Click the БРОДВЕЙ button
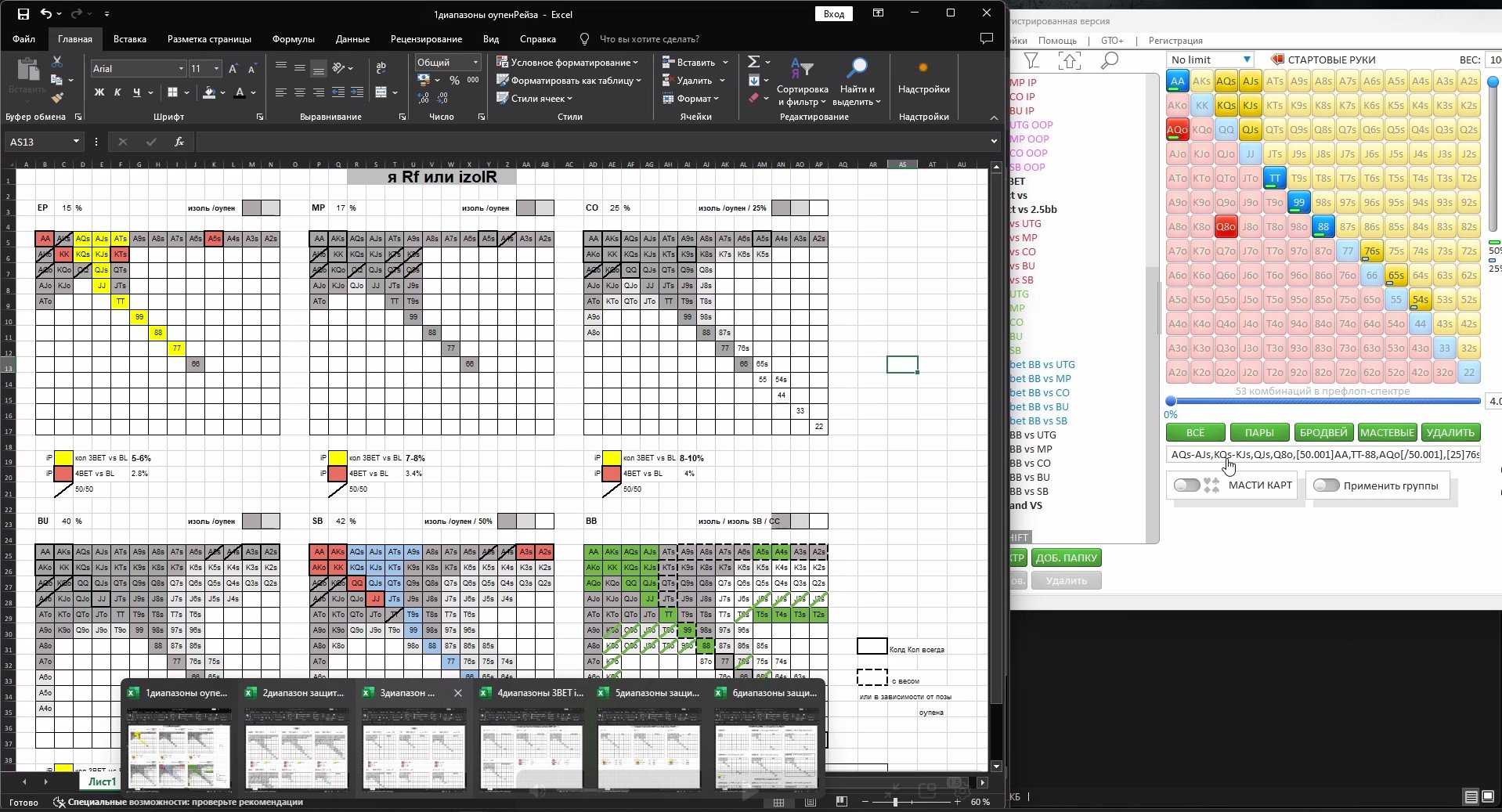Screen dimensions: 1502x812 tap(1323, 432)
